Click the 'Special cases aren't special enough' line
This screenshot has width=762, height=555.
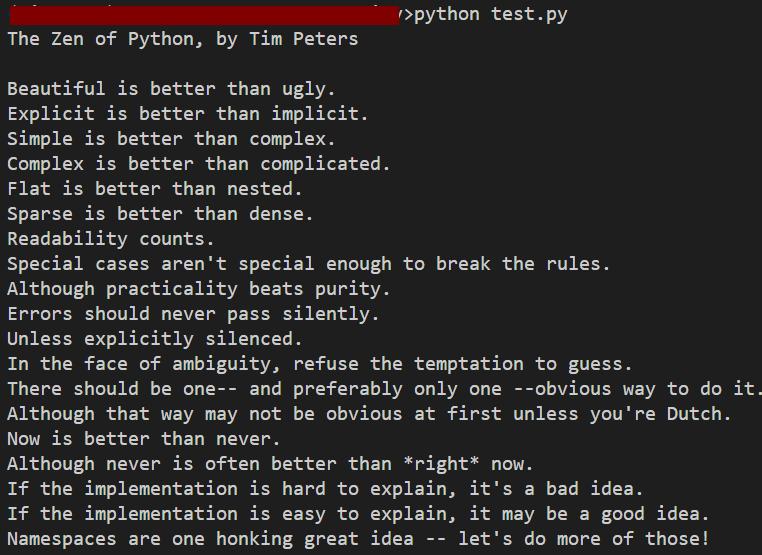coord(309,264)
